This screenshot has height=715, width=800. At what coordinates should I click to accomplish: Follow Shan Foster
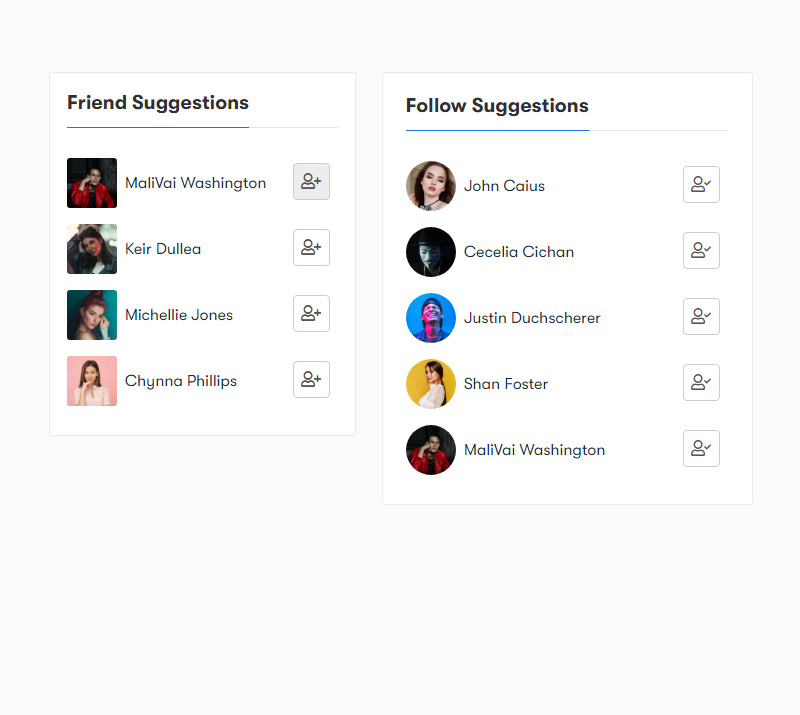[702, 382]
